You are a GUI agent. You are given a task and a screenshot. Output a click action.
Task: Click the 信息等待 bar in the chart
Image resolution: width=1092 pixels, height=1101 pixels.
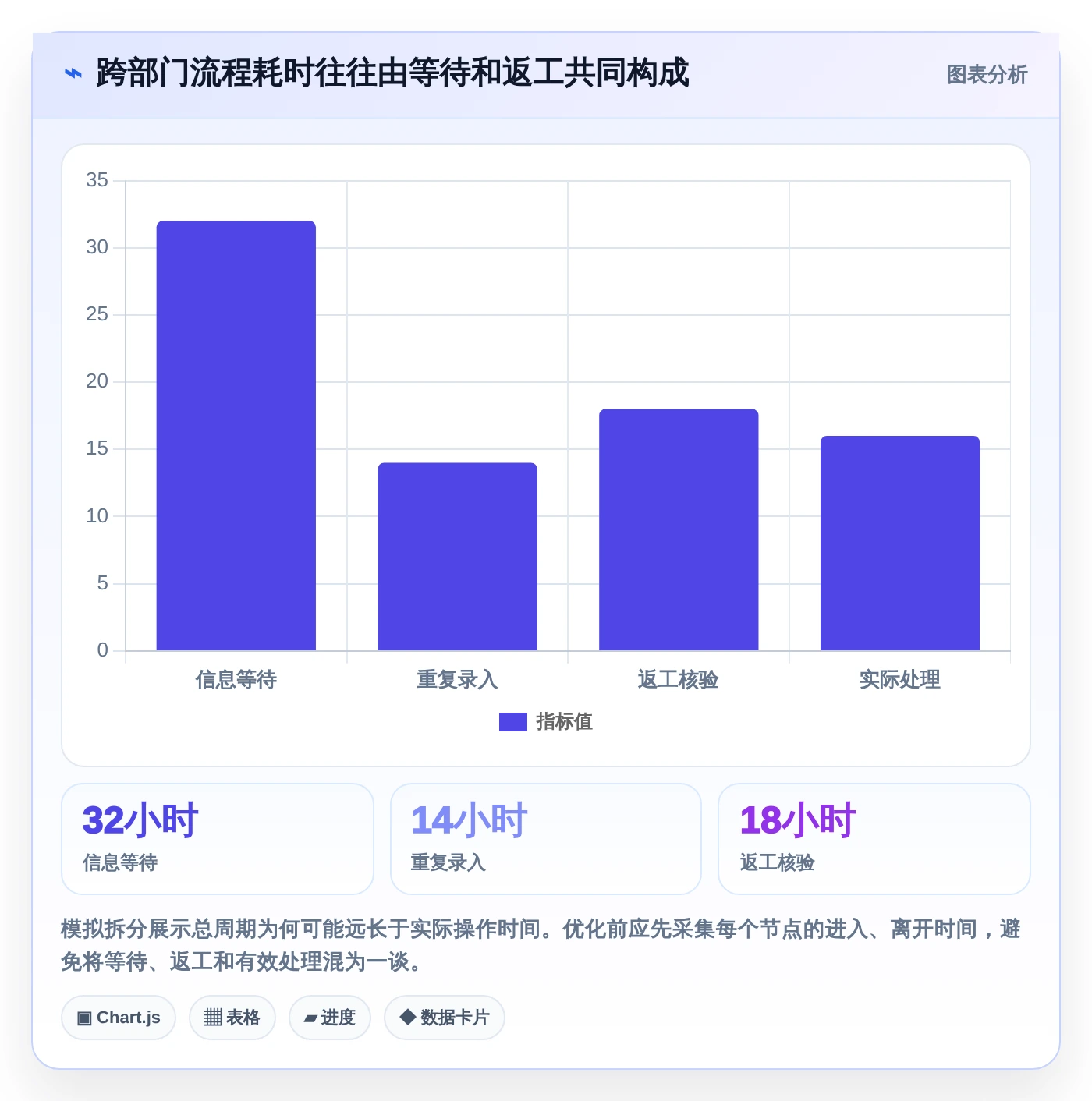pyautogui.click(x=236, y=436)
